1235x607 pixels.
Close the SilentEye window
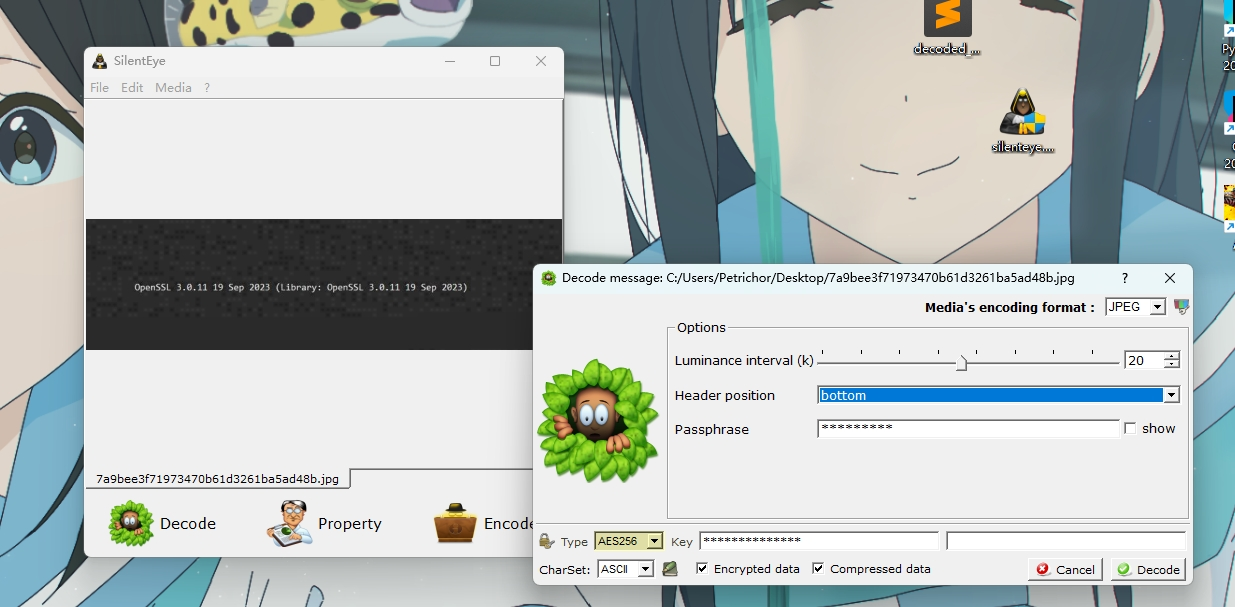541,61
